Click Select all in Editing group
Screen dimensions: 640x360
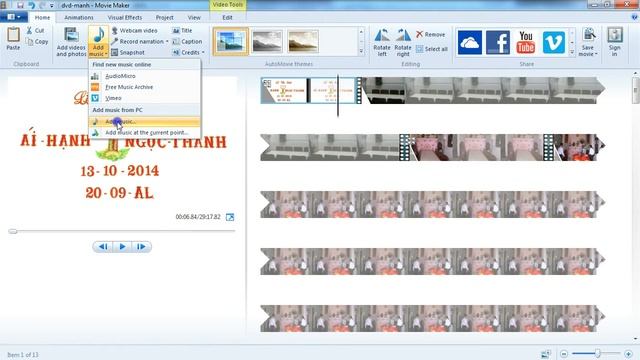[x=432, y=49]
